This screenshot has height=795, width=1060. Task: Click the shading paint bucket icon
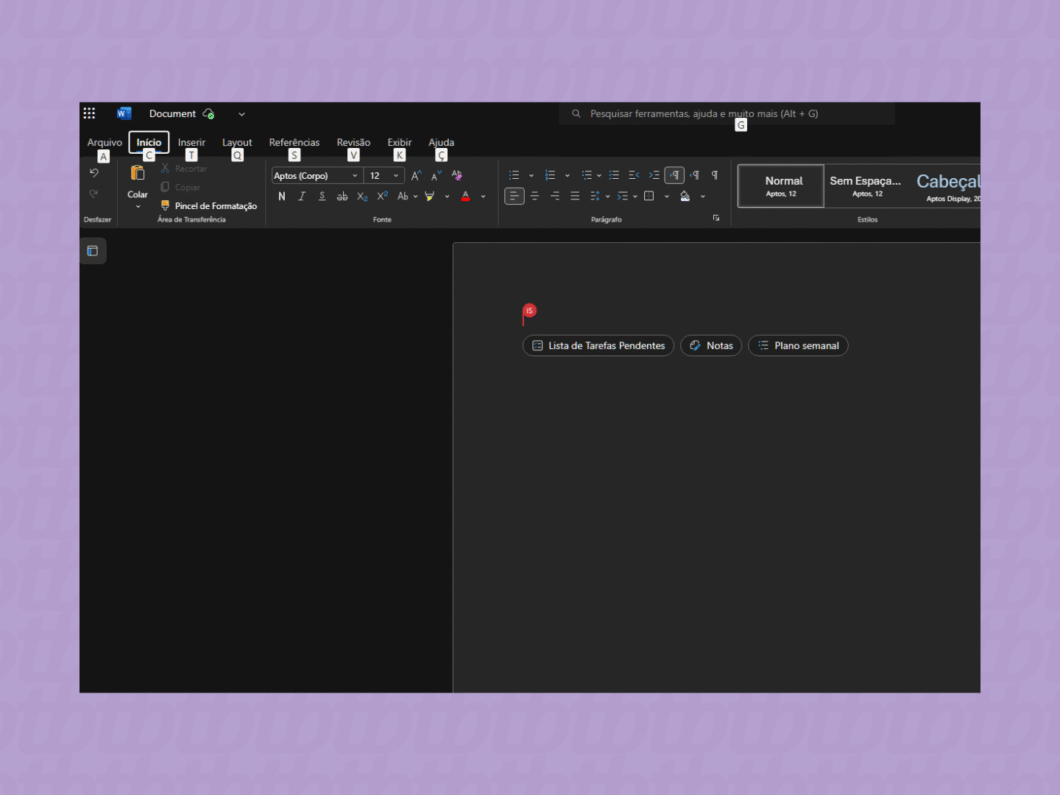point(685,197)
